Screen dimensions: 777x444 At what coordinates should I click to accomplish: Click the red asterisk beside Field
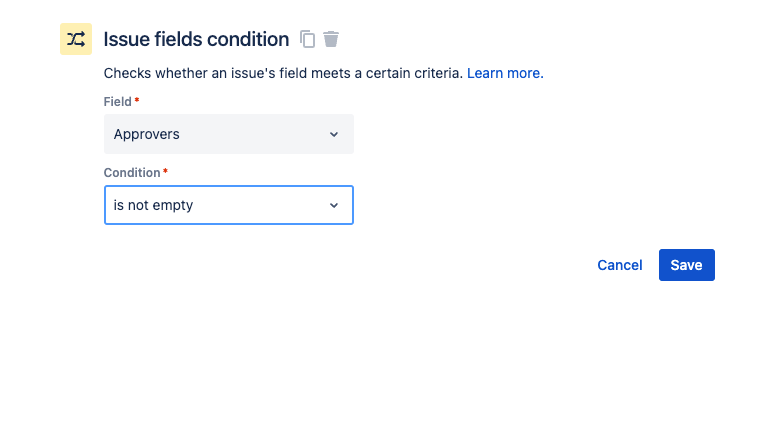coord(137,101)
